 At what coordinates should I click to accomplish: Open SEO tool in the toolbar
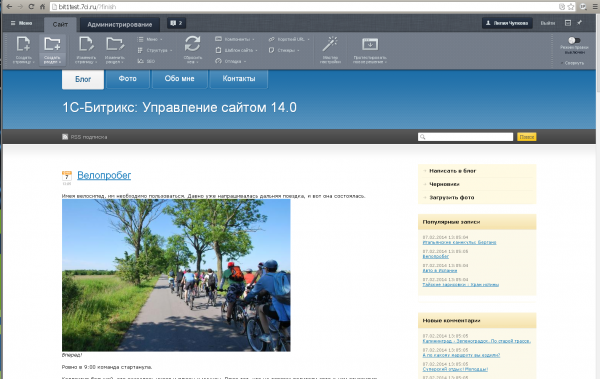(x=146, y=61)
